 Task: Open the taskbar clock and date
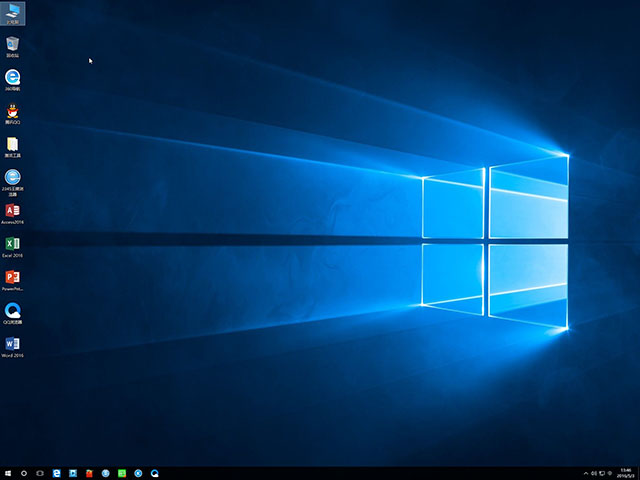tap(626, 472)
